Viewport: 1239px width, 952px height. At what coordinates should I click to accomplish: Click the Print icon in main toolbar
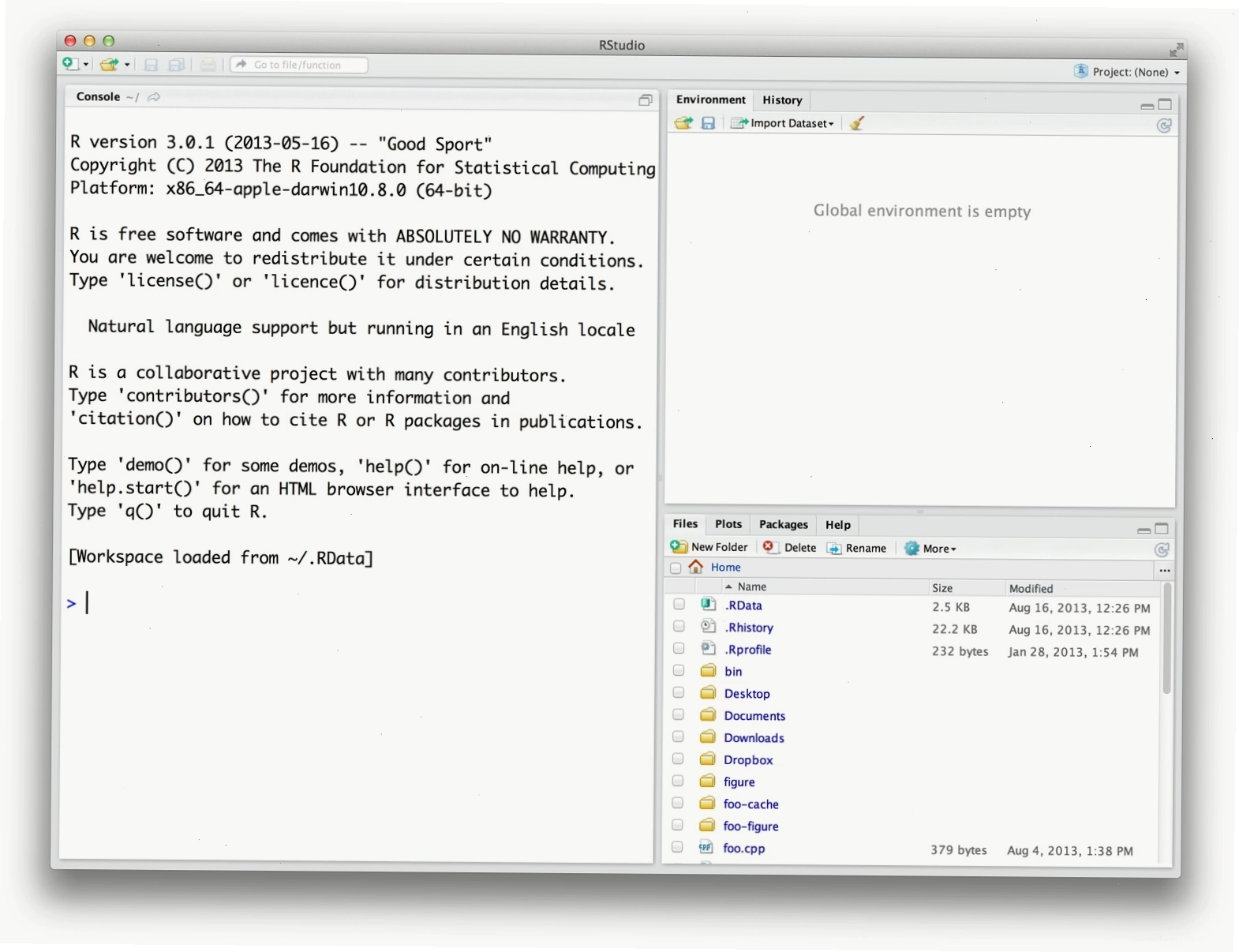[208, 65]
